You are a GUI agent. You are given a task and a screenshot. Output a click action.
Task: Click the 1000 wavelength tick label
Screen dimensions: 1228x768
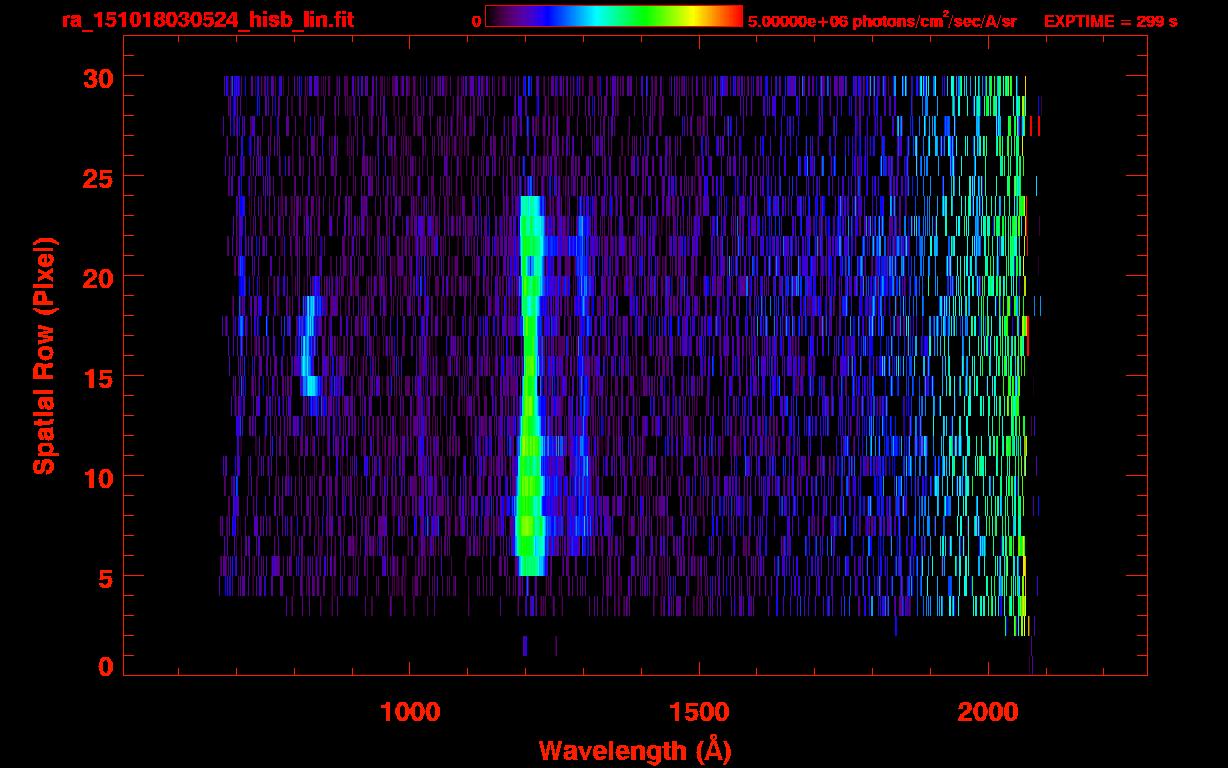[410, 711]
